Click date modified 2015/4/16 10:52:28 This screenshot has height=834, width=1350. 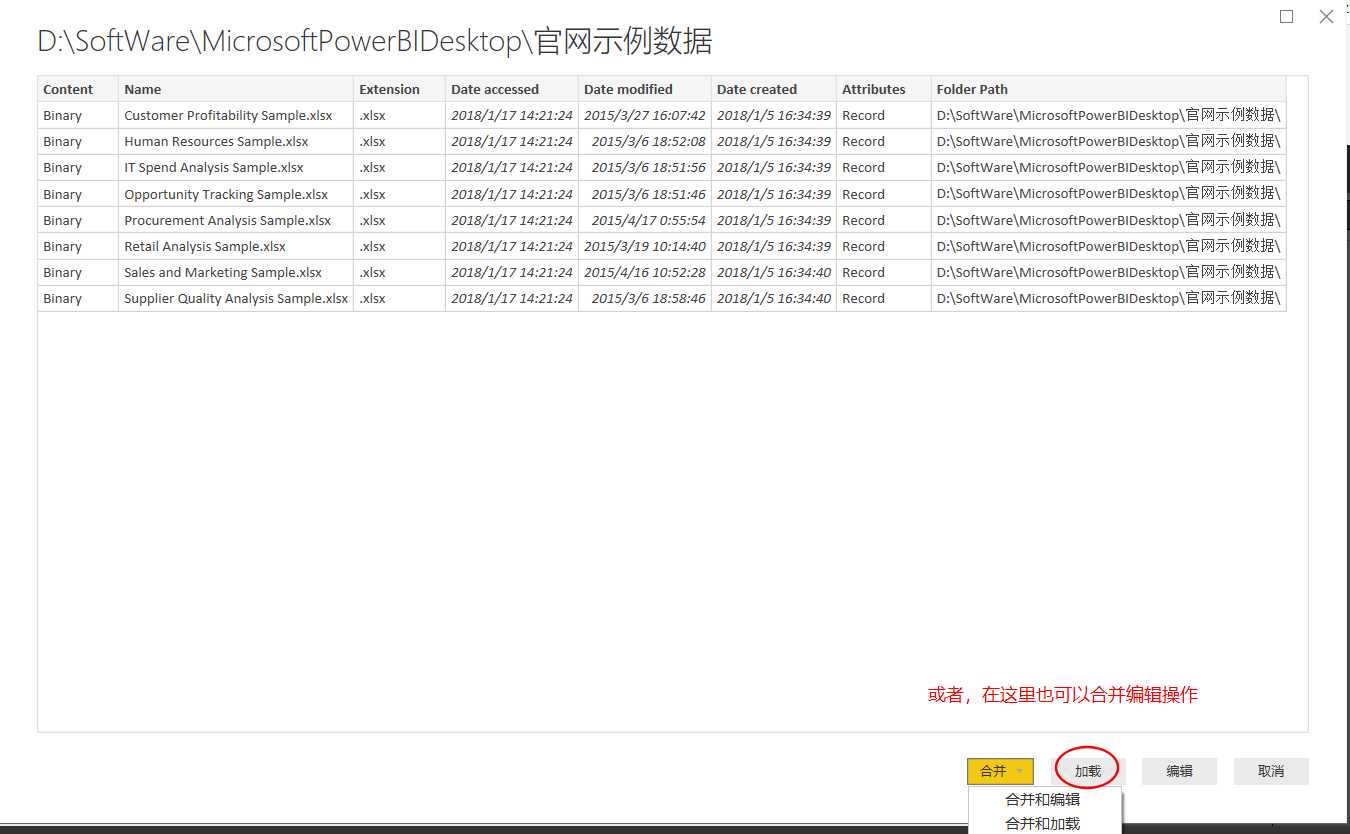click(645, 272)
